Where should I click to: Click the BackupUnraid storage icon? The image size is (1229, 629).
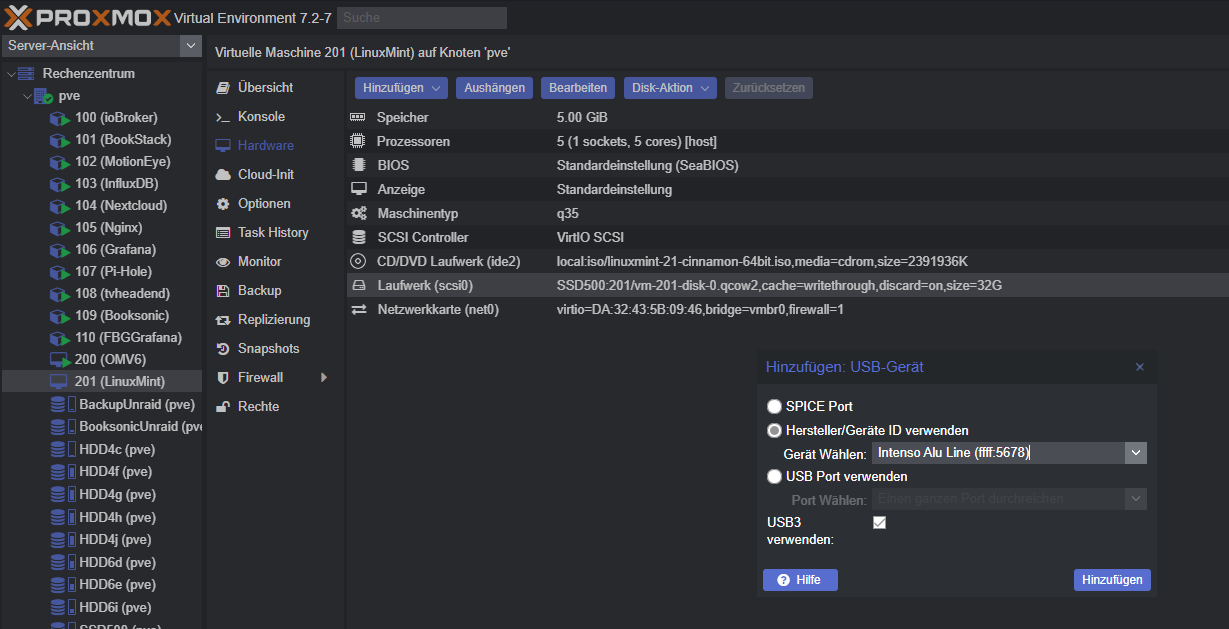(x=63, y=405)
